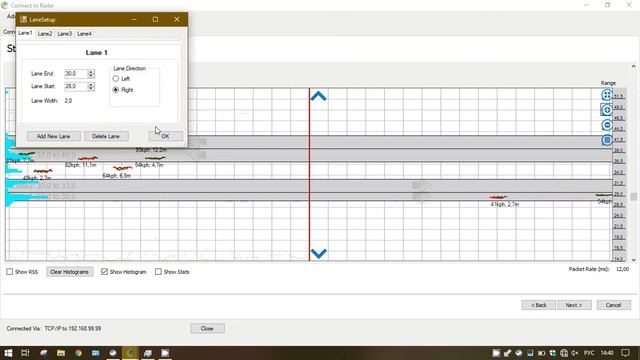Open the notification center icon
This screenshot has width=640, height=360.
coord(625,353)
